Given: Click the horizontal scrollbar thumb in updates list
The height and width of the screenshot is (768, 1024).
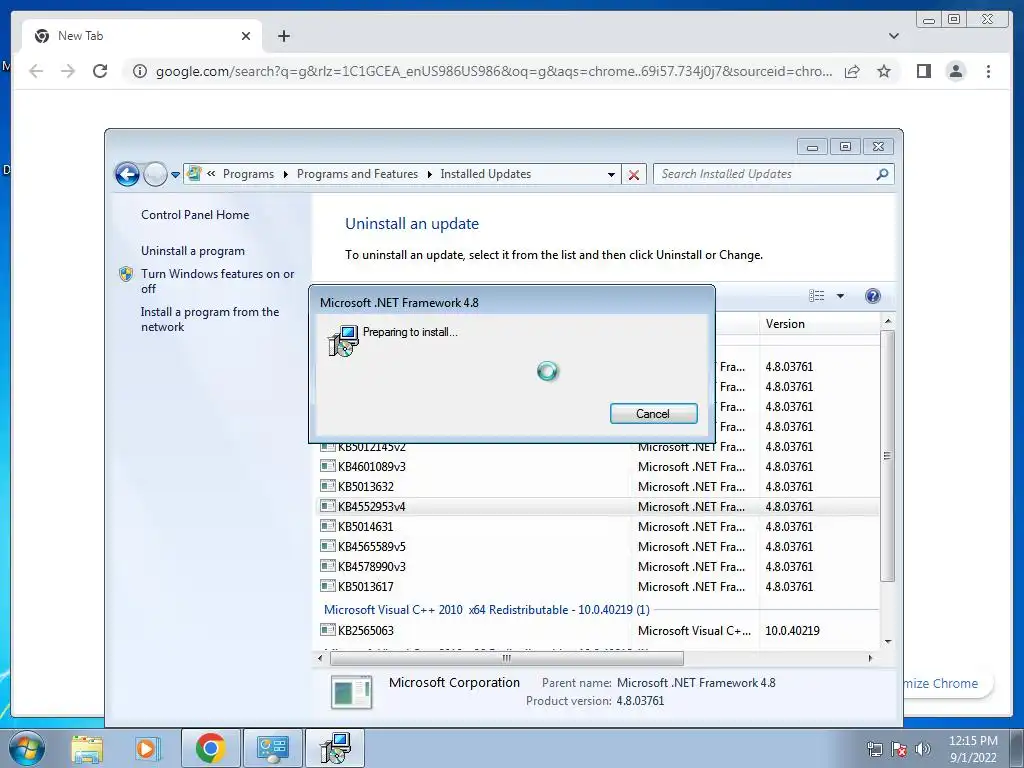Looking at the screenshot, I should coord(507,658).
